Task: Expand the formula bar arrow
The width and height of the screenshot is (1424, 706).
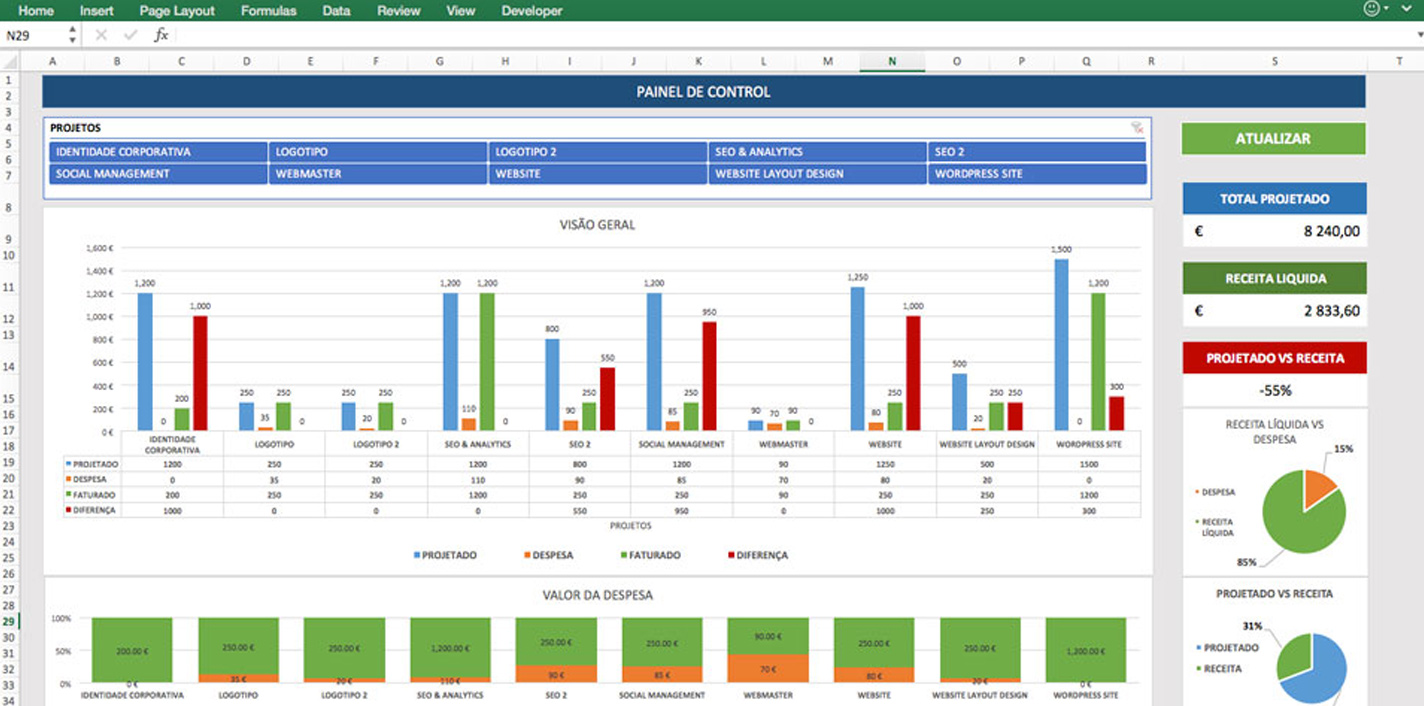Action: (x=1418, y=35)
